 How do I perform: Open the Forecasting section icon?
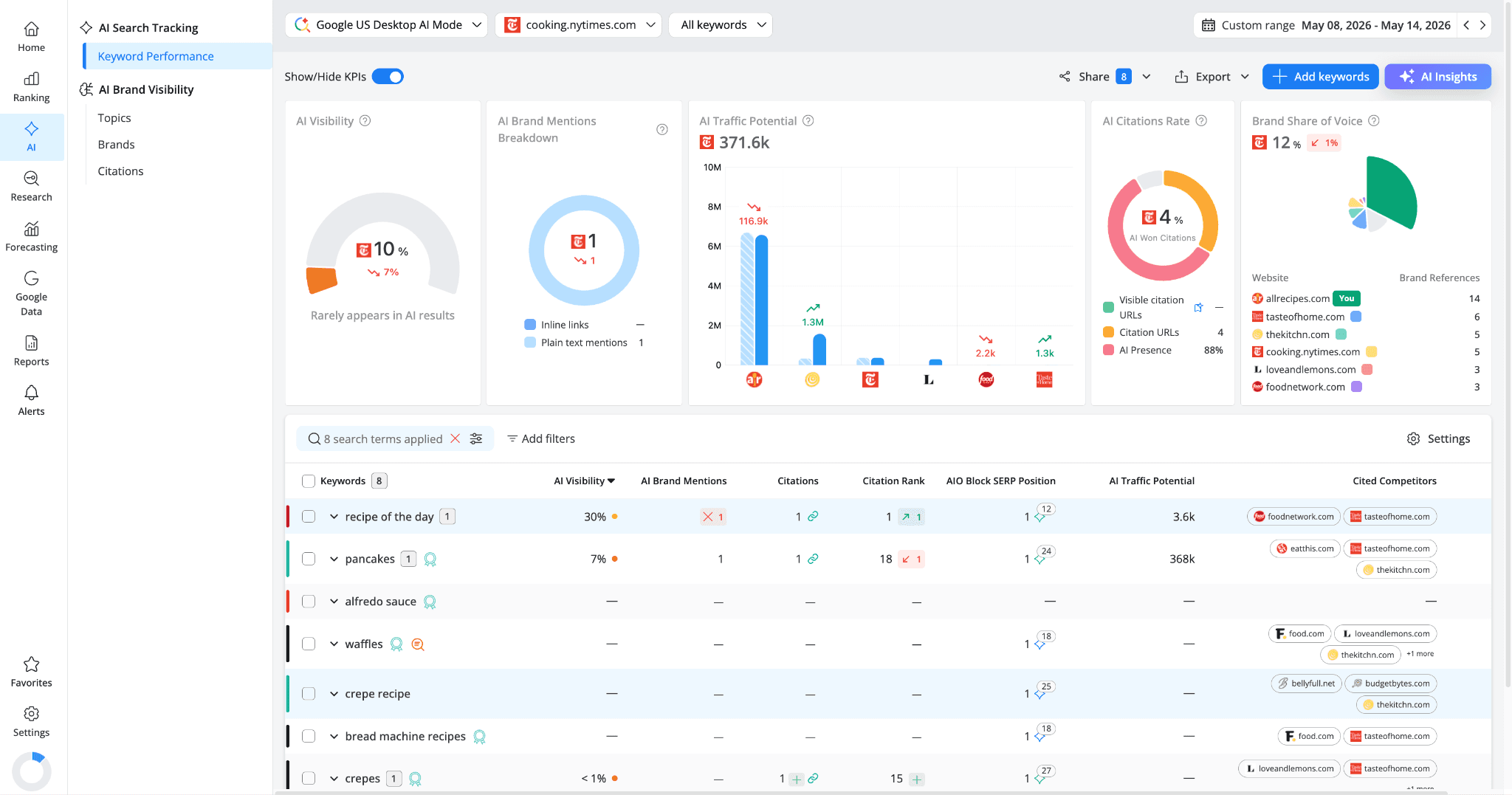32,229
